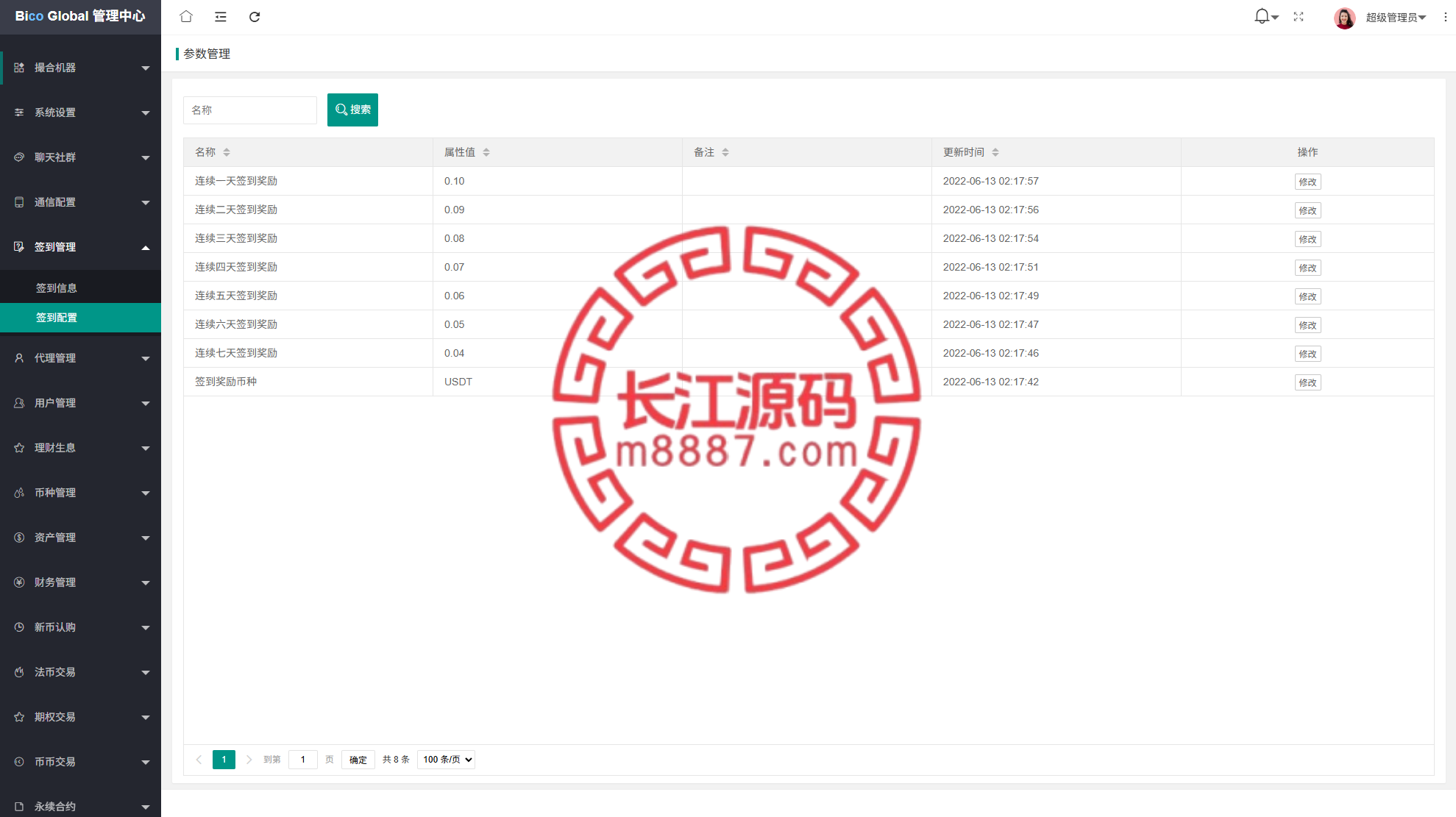Open the 财务管理 menu
The width and height of the screenshot is (1456, 817).
click(81, 582)
